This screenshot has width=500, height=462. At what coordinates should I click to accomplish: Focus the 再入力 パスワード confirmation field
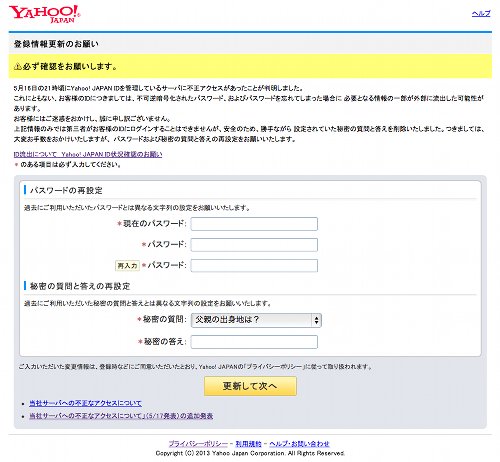click(254, 266)
